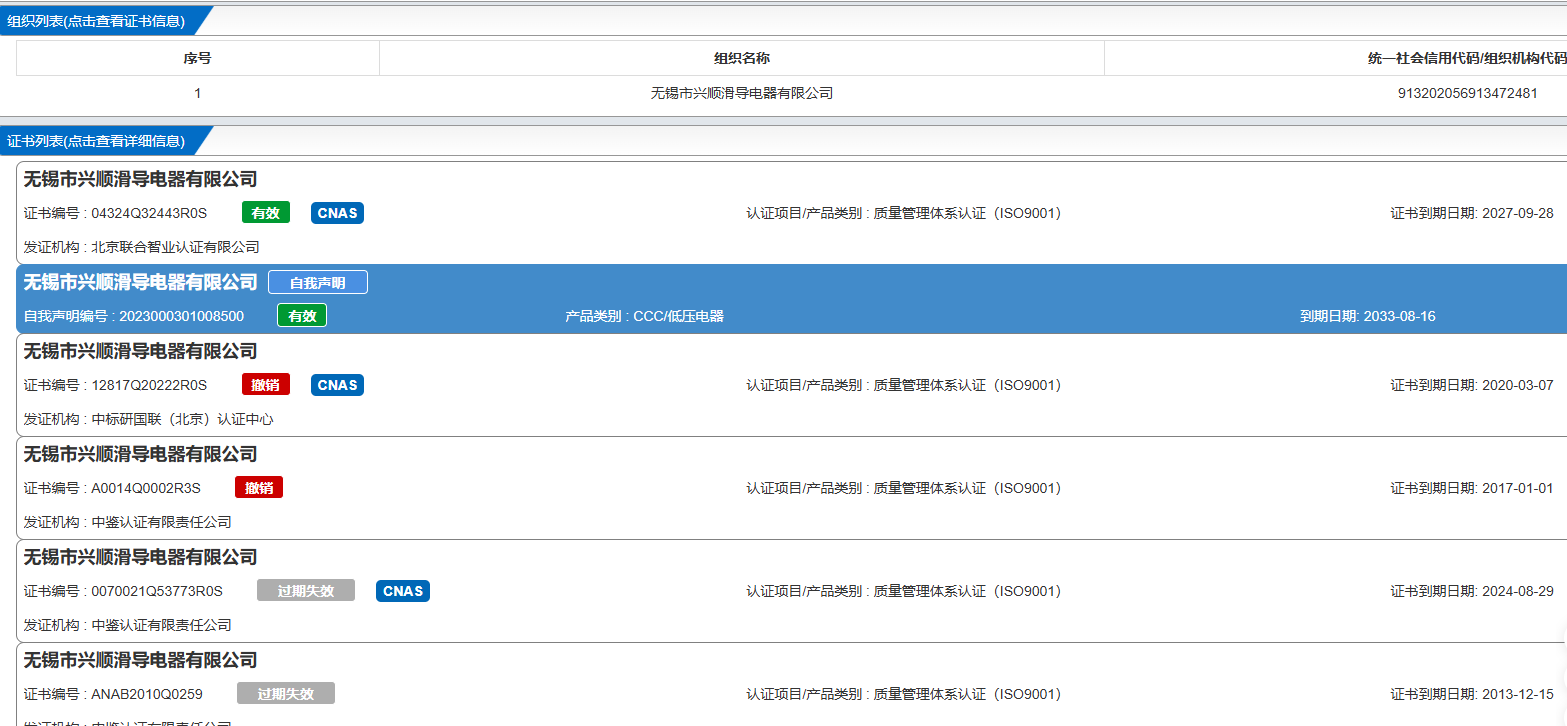Click the ISO9001 certification item for A0014Q0002R3S

967,488
